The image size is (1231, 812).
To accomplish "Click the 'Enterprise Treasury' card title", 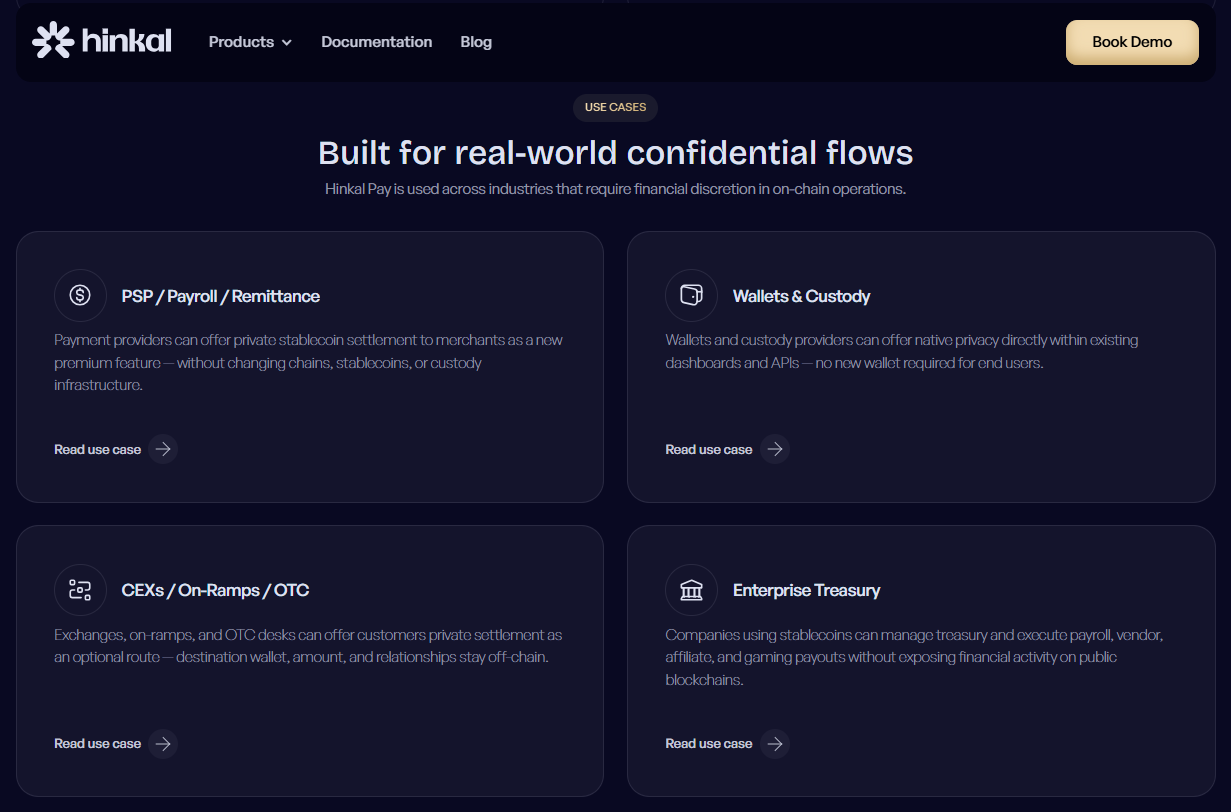I will (x=807, y=590).
